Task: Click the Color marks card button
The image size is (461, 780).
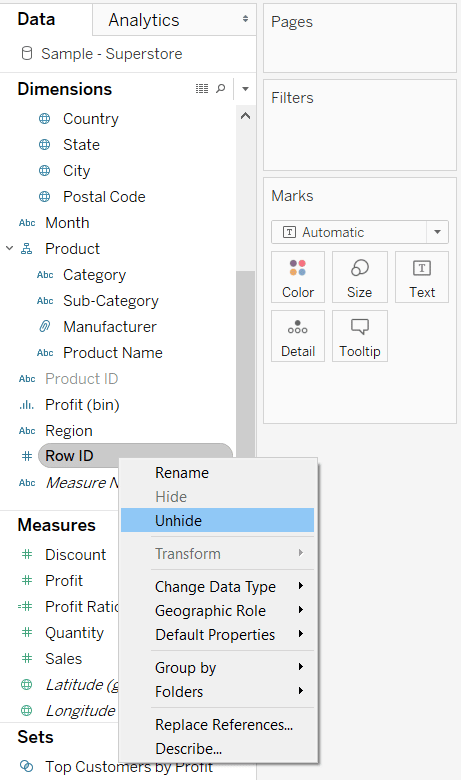Action: [298, 277]
